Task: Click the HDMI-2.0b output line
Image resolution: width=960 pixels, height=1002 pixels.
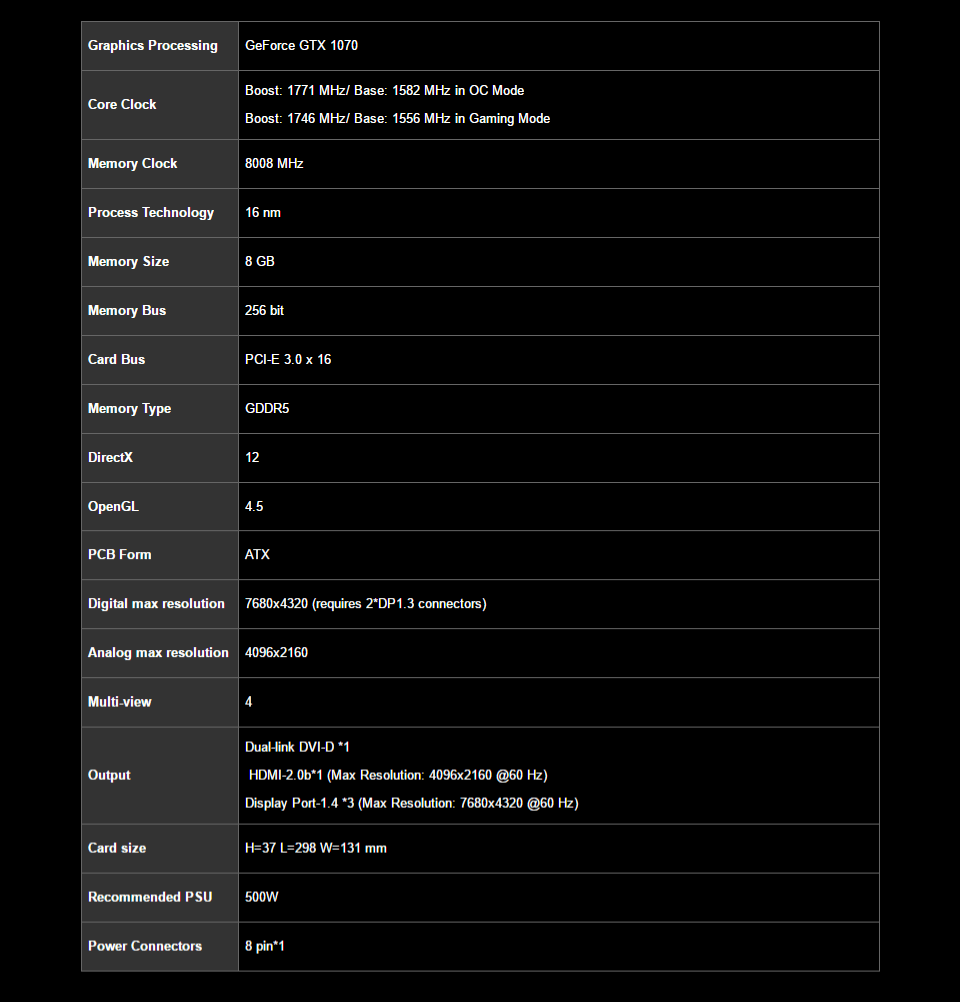Action: click(397, 776)
